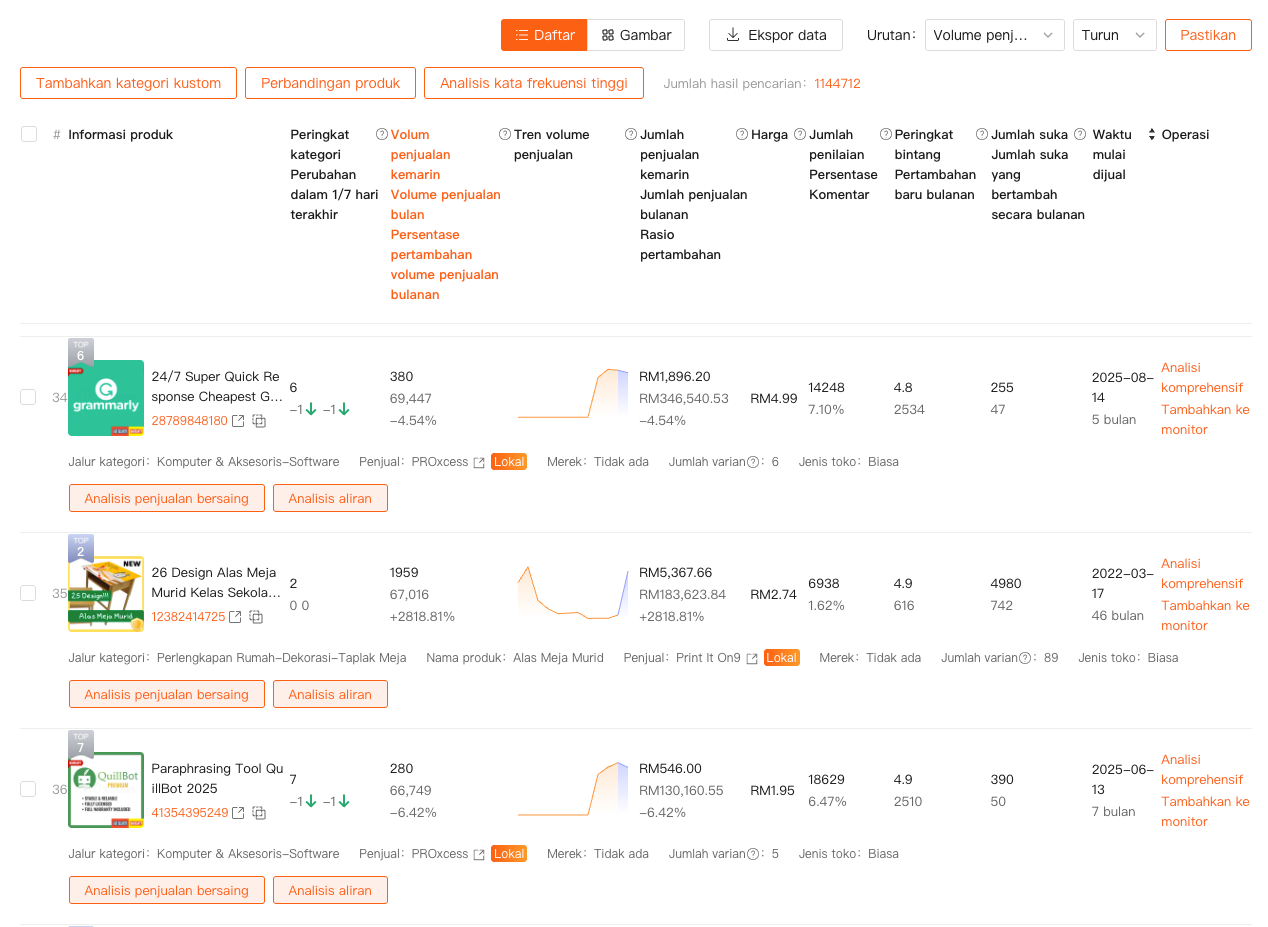
Task: Click sort arrows next to Waktu mulai dijual
Action: (1151, 134)
